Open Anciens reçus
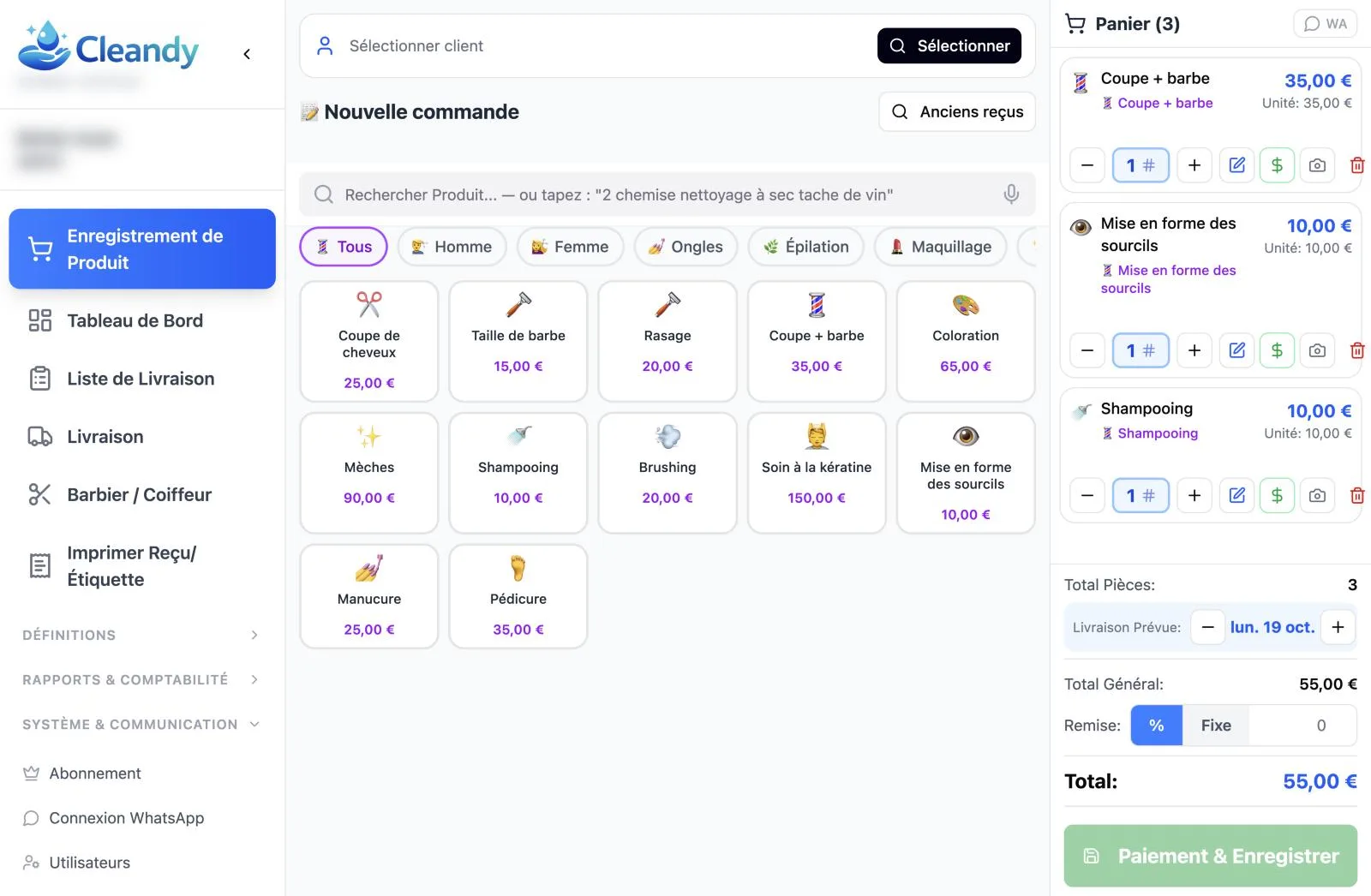Viewport: 1371px width, 896px height. point(957,111)
